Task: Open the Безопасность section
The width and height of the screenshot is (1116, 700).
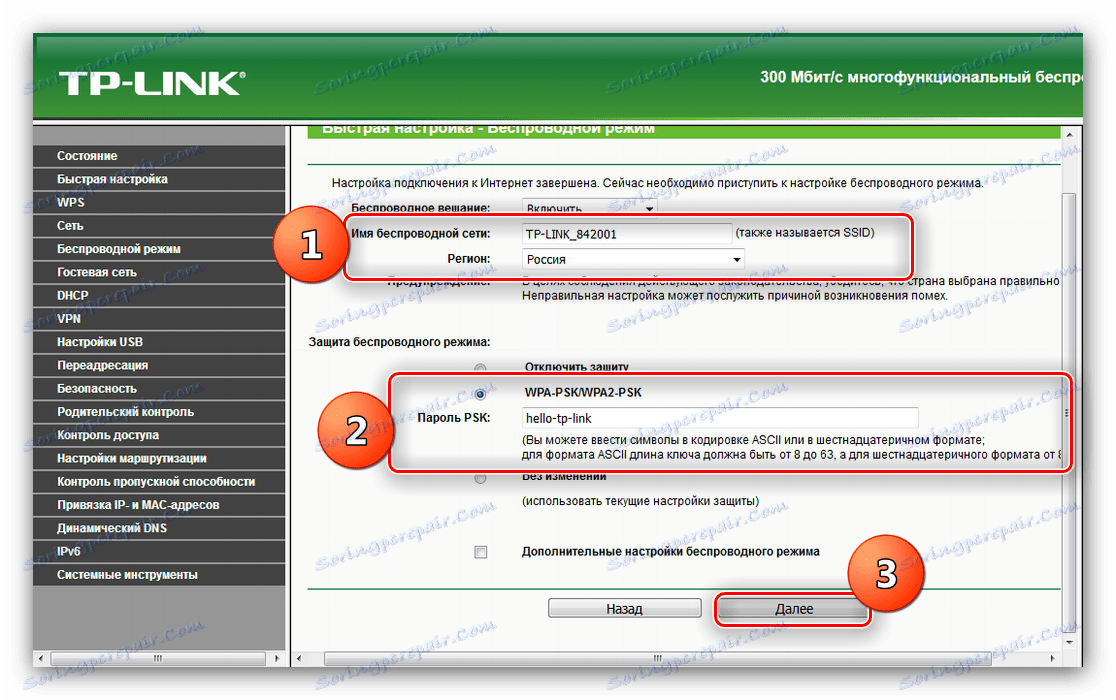Action: (x=159, y=388)
